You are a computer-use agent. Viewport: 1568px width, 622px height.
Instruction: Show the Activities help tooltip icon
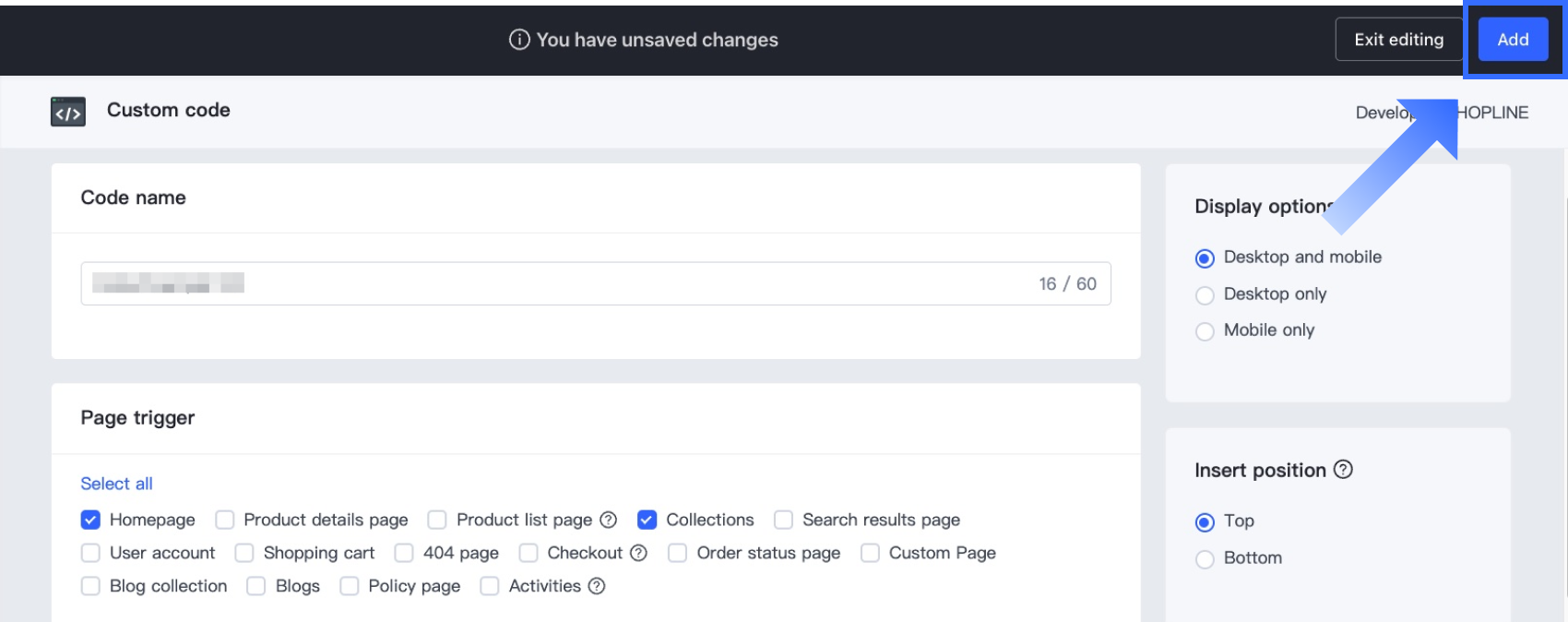(597, 586)
